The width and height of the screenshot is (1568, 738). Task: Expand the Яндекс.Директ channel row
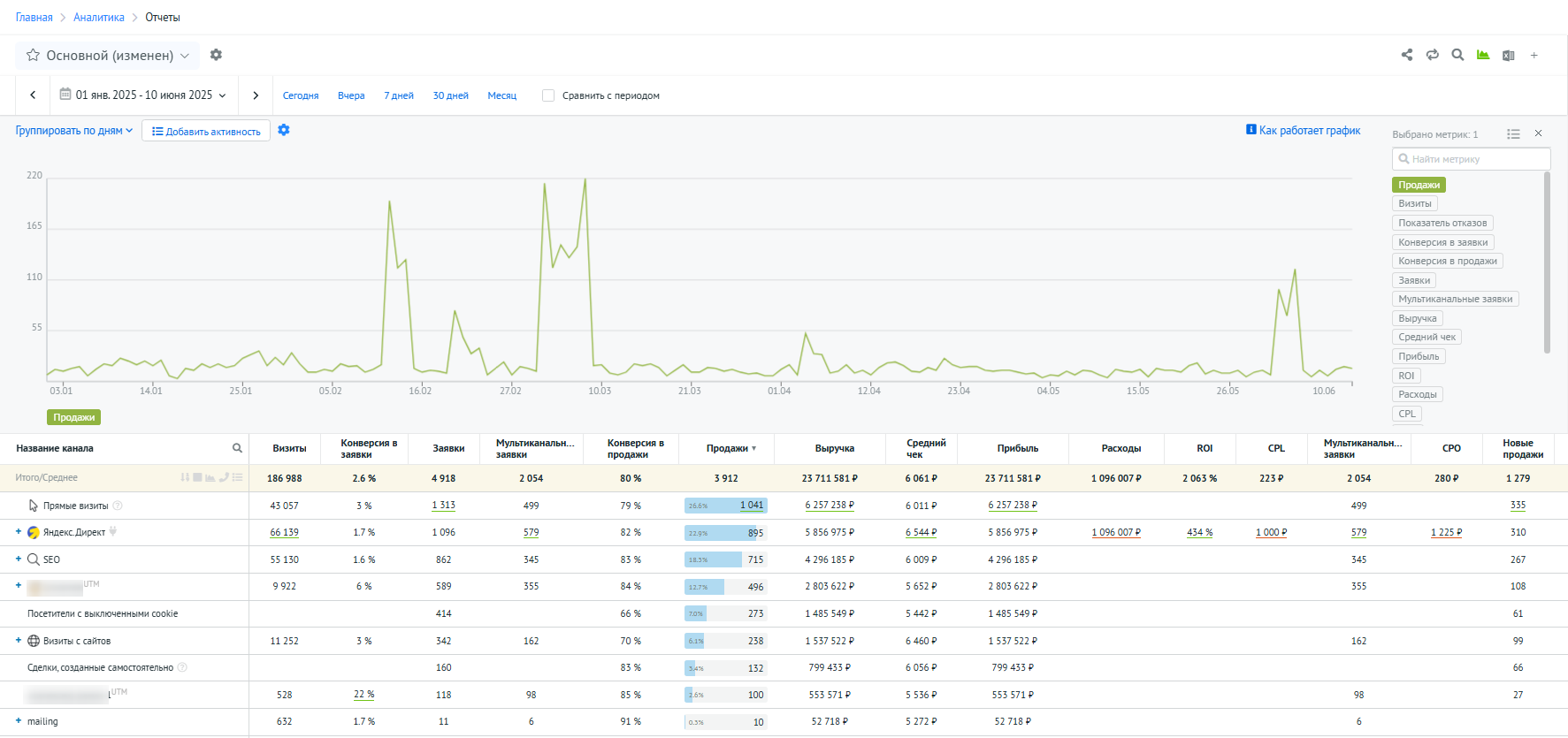pos(19,532)
